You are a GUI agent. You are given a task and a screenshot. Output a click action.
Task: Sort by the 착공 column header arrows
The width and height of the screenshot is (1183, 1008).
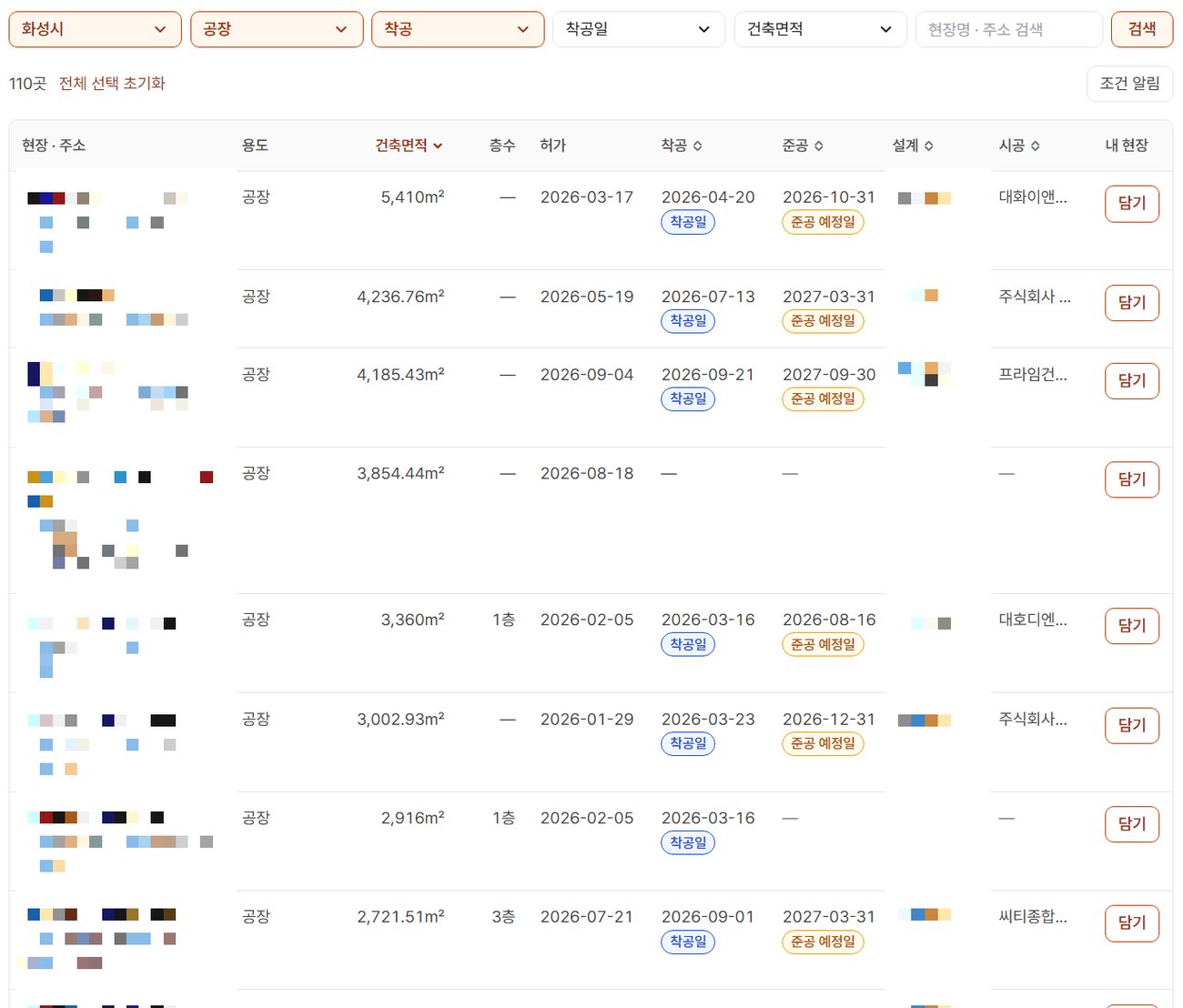coord(682,146)
